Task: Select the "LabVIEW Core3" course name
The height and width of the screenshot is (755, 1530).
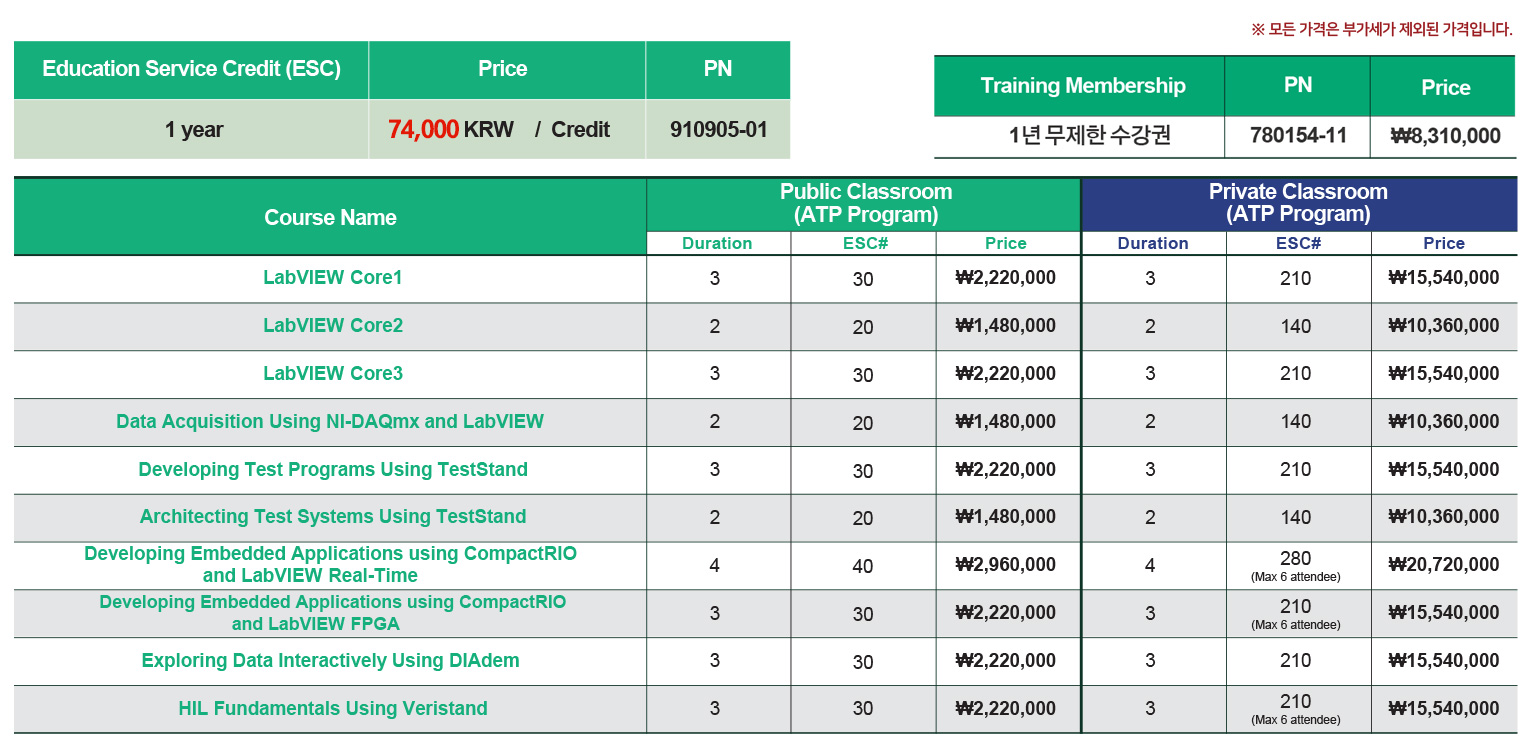Action: [x=333, y=374]
